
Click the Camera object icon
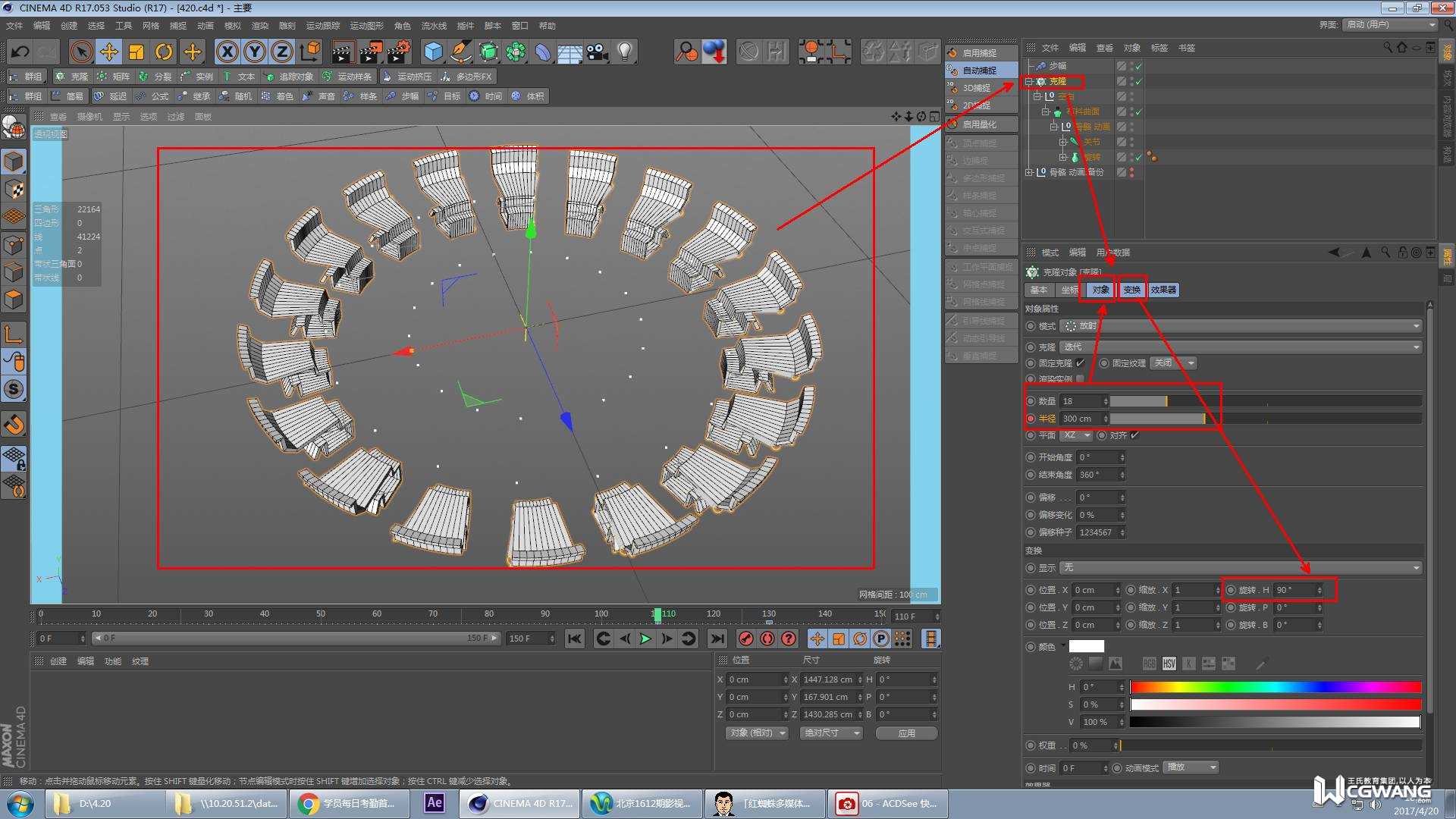[x=598, y=52]
